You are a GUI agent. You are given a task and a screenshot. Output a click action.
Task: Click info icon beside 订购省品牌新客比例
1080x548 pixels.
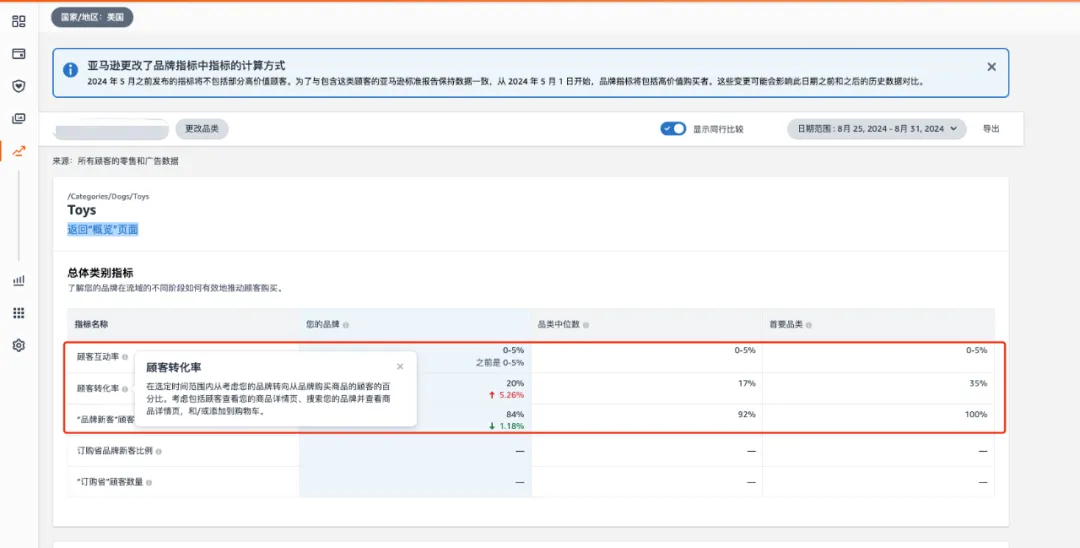click(x=158, y=452)
